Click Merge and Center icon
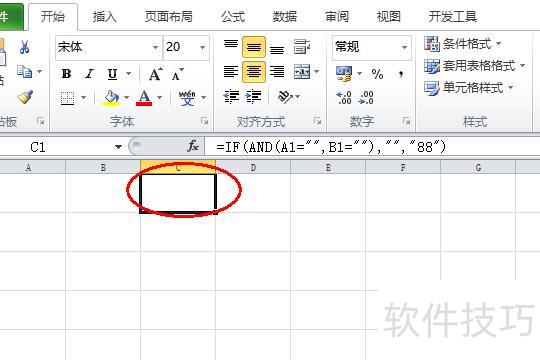This screenshot has height=360, width=540. point(302,72)
